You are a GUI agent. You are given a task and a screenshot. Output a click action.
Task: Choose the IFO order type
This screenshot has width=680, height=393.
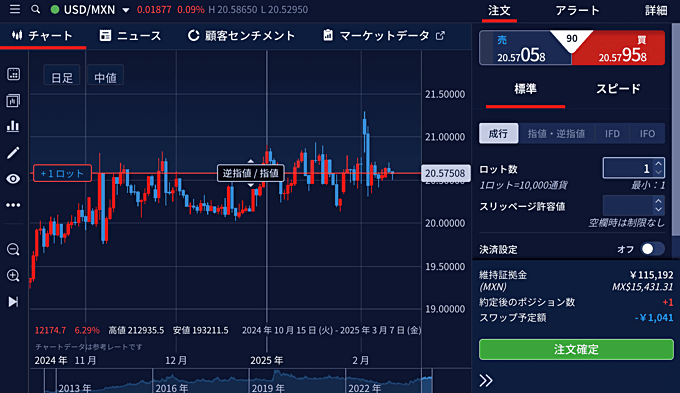647,134
